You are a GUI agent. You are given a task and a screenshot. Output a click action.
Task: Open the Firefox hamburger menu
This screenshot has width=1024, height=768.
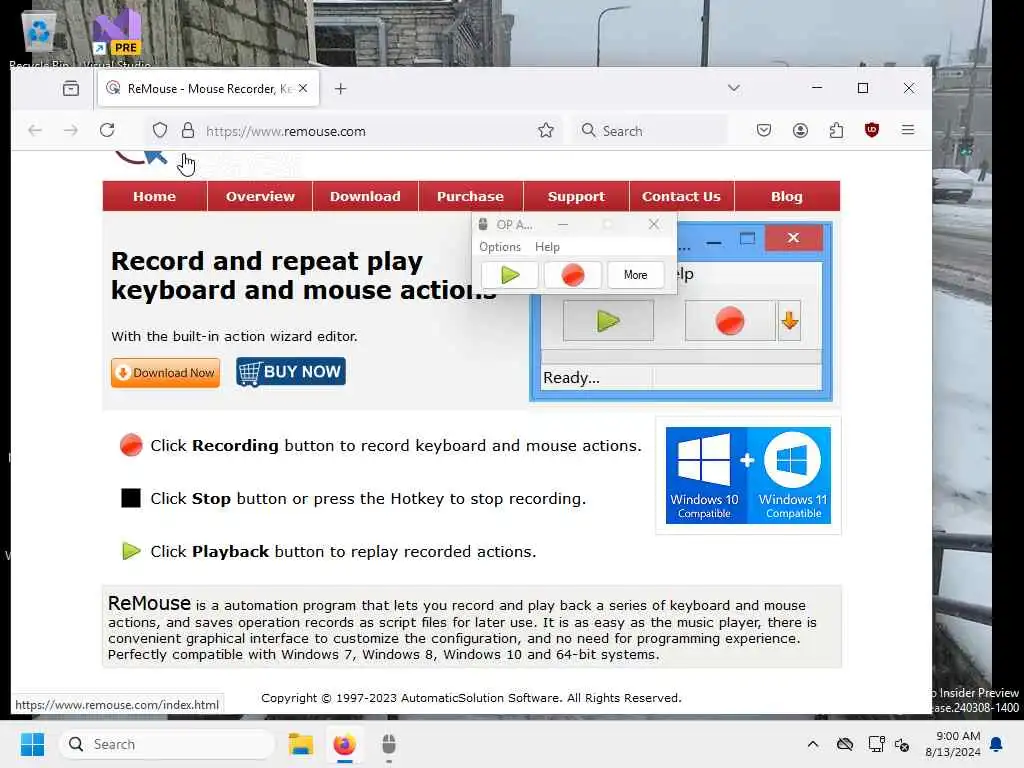click(x=908, y=130)
